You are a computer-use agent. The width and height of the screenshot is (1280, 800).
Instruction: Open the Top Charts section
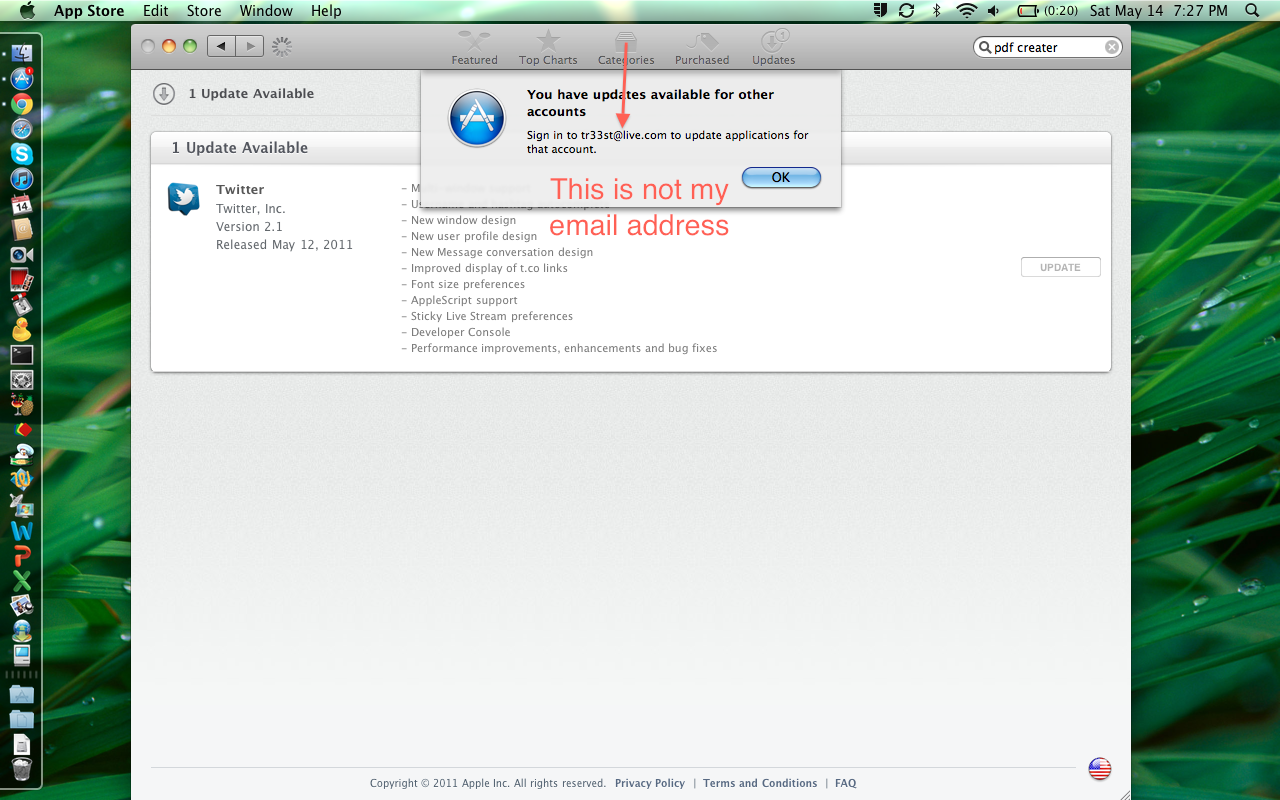(548, 47)
